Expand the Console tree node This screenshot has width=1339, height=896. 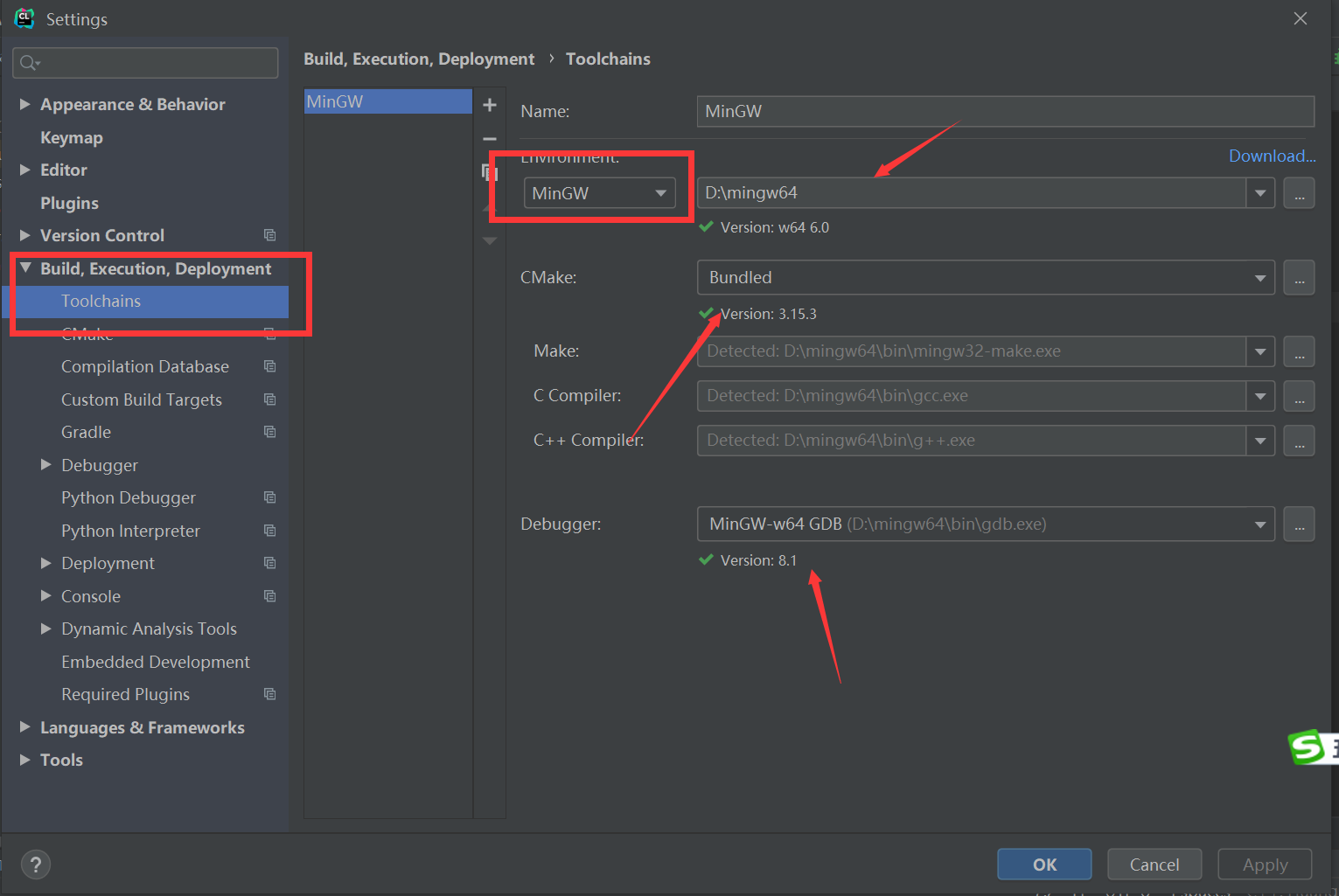coord(46,596)
